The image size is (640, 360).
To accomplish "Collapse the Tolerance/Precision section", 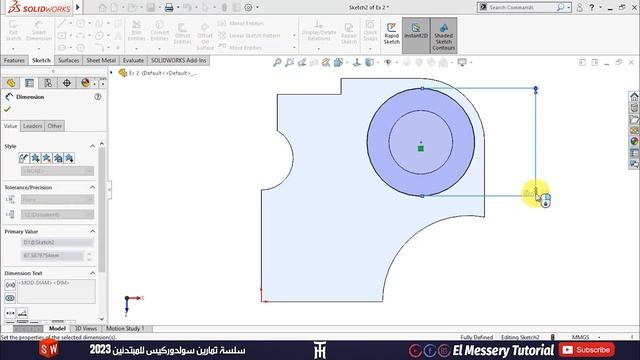I will point(93,187).
